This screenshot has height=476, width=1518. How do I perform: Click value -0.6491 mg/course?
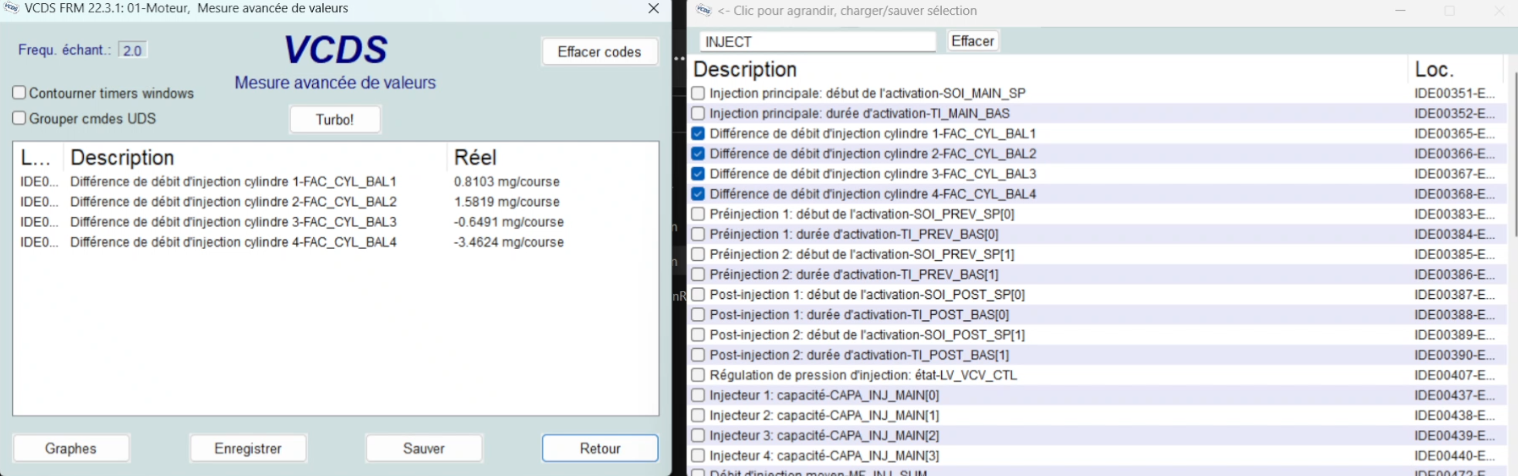coord(508,222)
